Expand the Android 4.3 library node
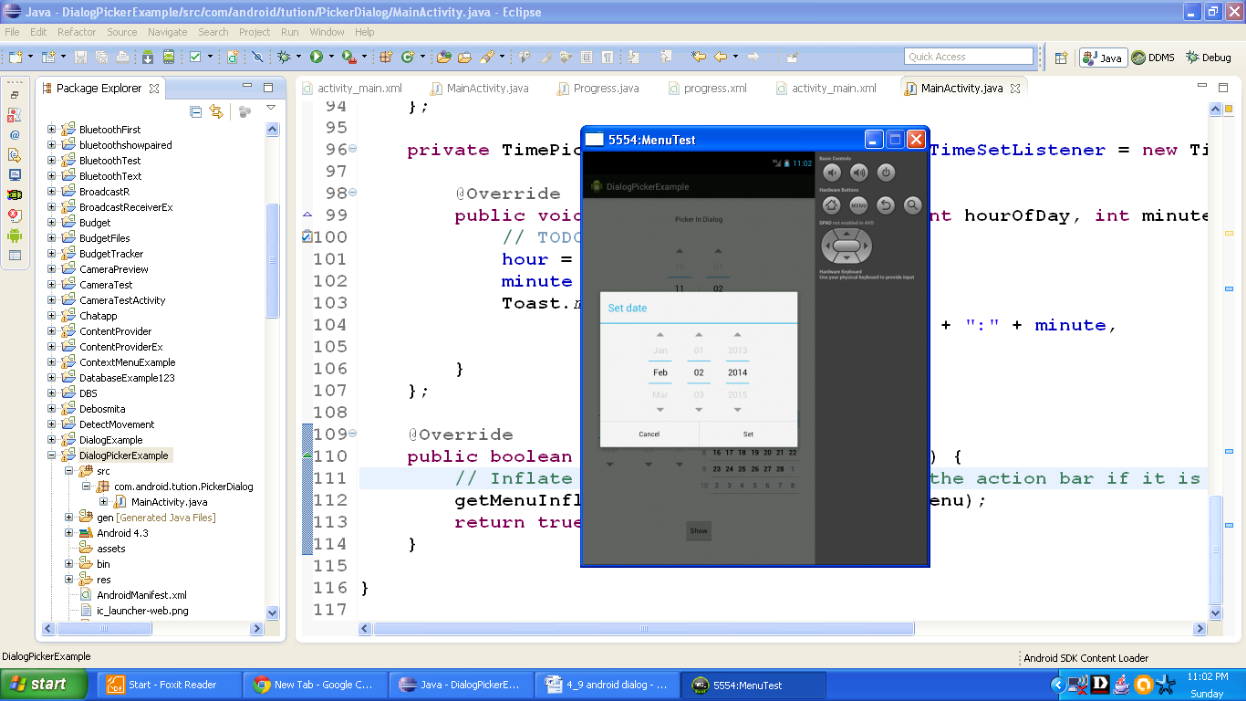Screen dimensions: 1246x701 pyautogui.click(x=69, y=533)
